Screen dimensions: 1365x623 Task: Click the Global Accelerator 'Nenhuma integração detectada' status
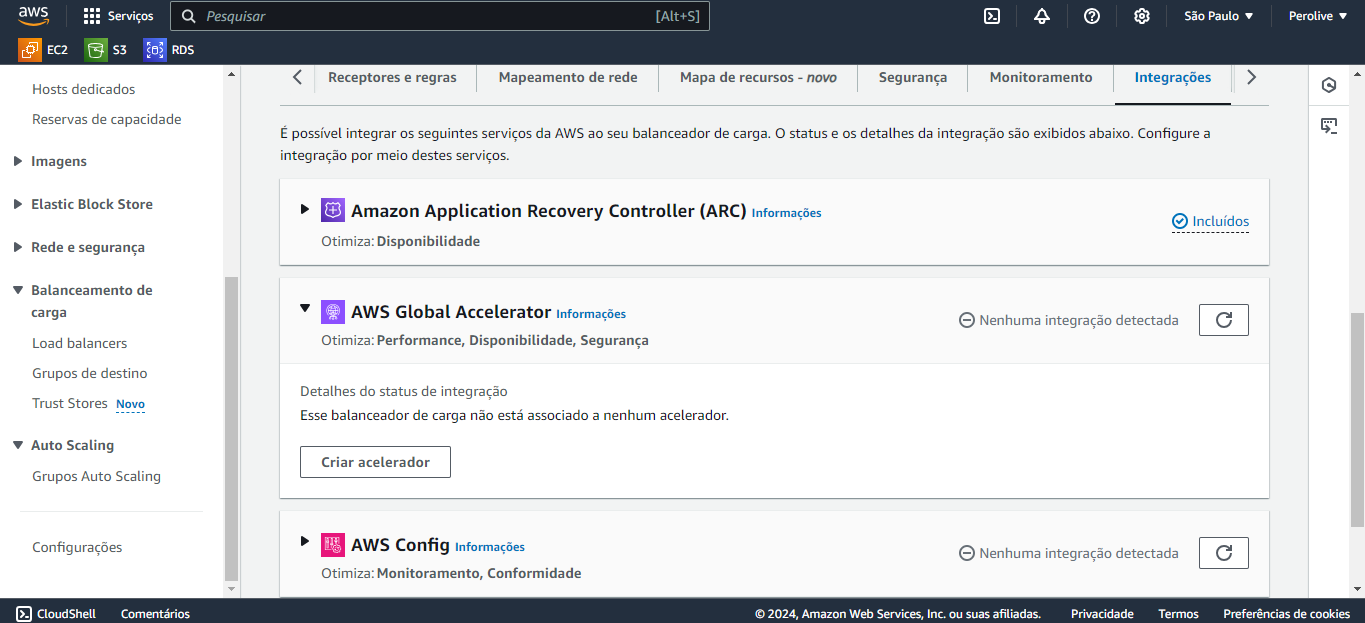click(1069, 320)
